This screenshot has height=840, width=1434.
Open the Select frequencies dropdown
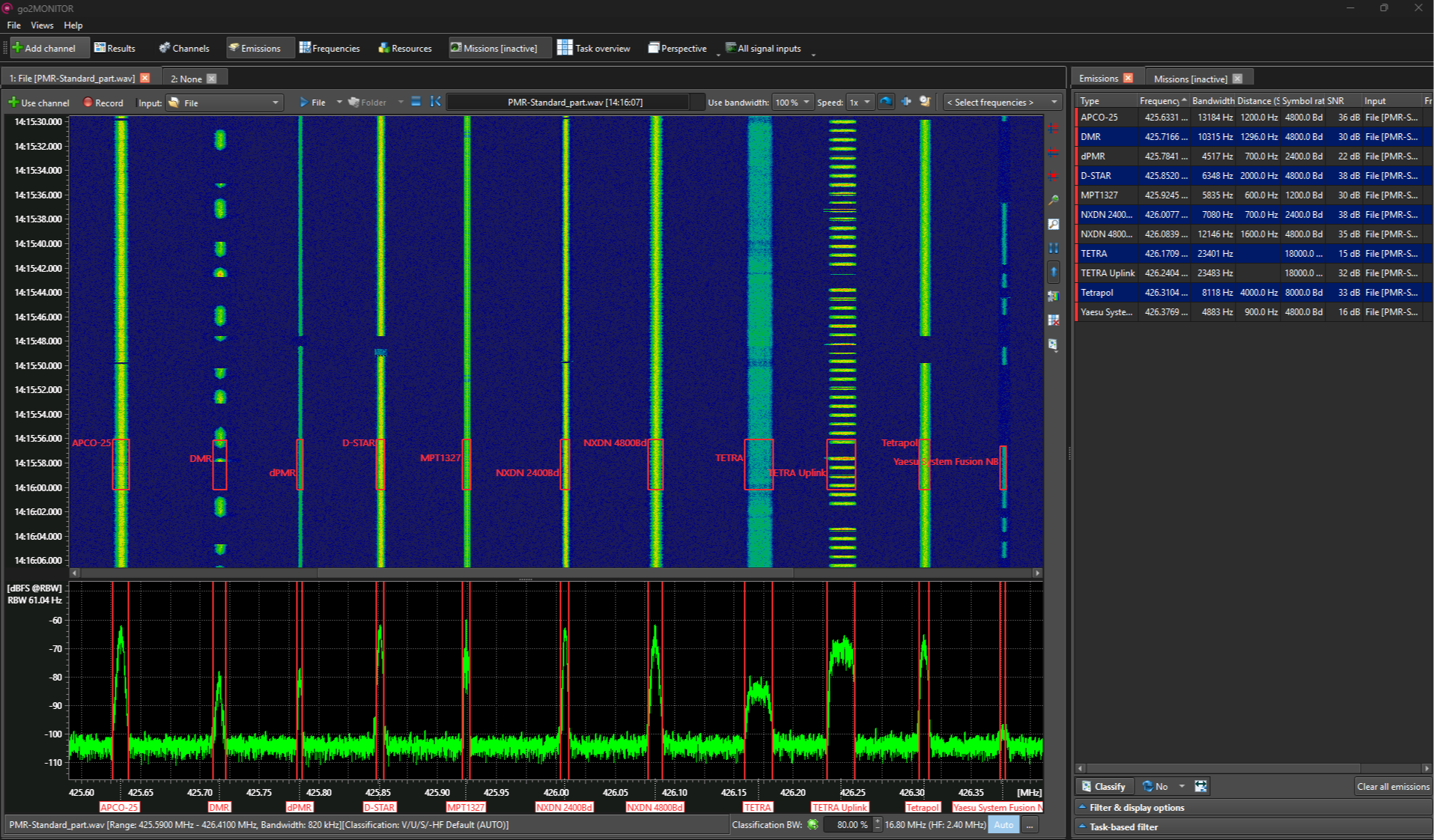[x=1002, y=103]
